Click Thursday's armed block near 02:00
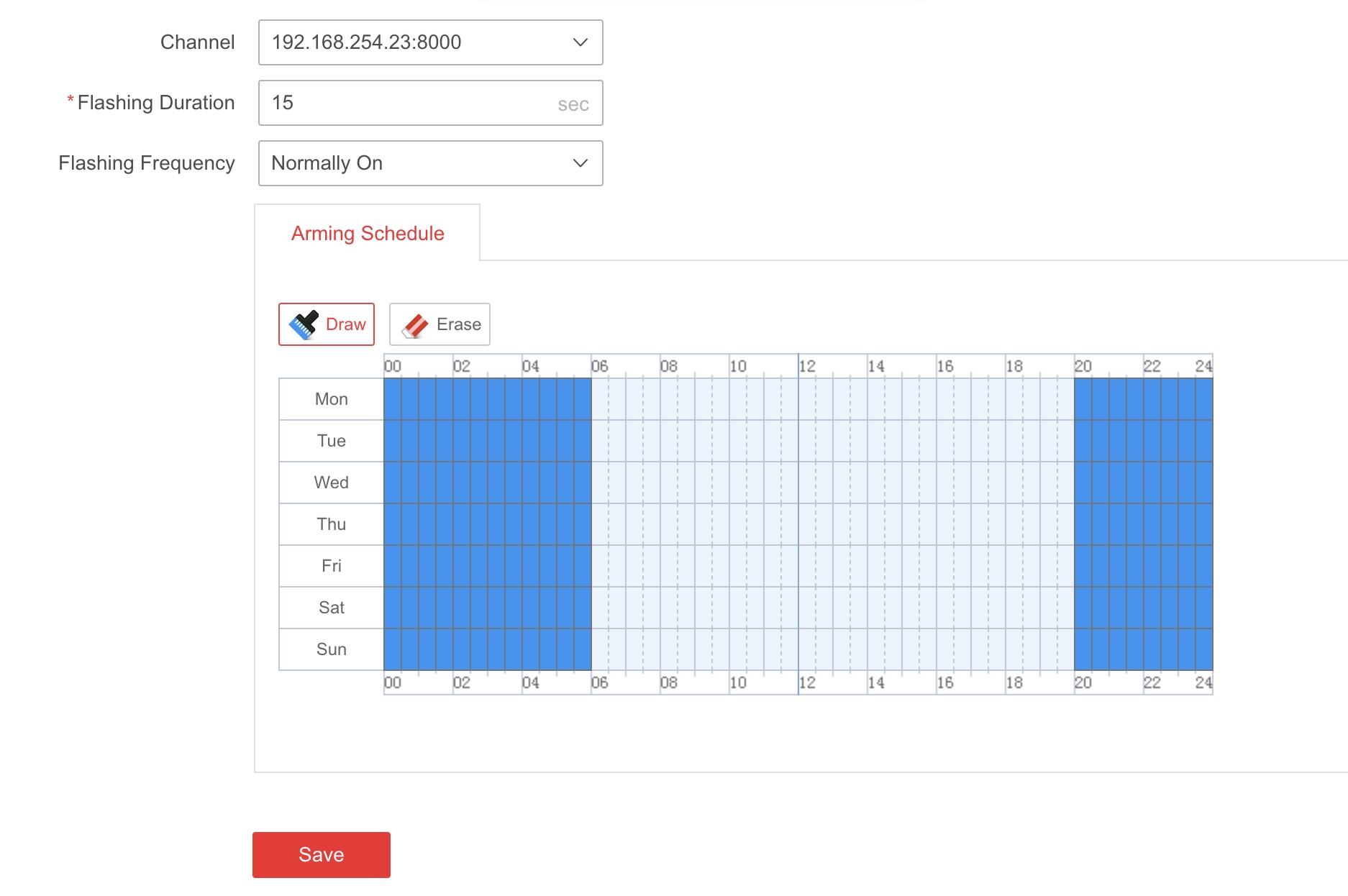 (x=453, y=524)
